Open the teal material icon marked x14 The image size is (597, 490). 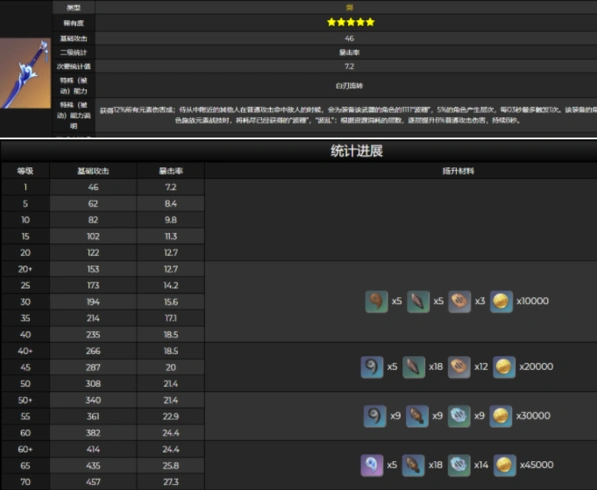point(459,465)
